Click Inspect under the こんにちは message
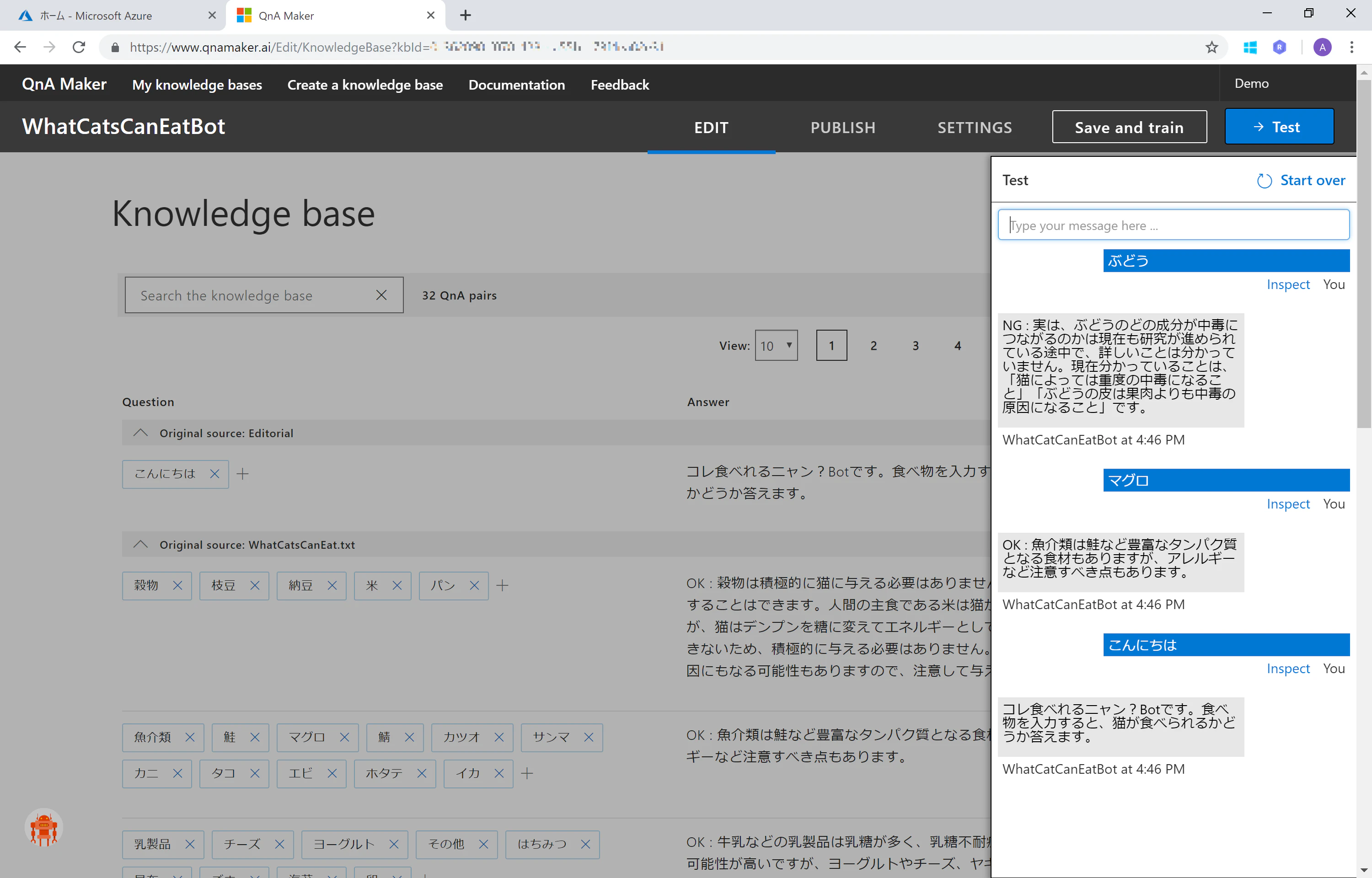 (1288, 669)
